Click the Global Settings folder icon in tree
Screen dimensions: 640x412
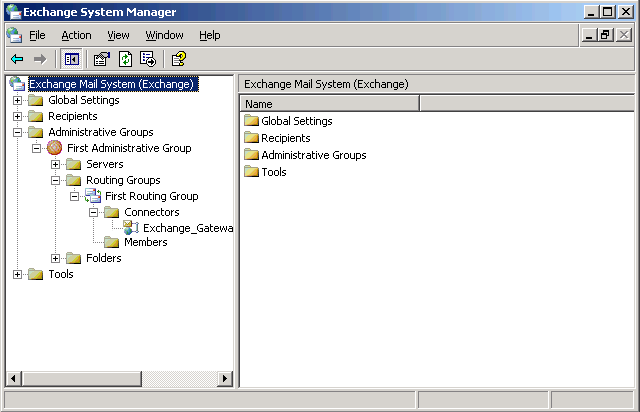click(x=36, y=100)
